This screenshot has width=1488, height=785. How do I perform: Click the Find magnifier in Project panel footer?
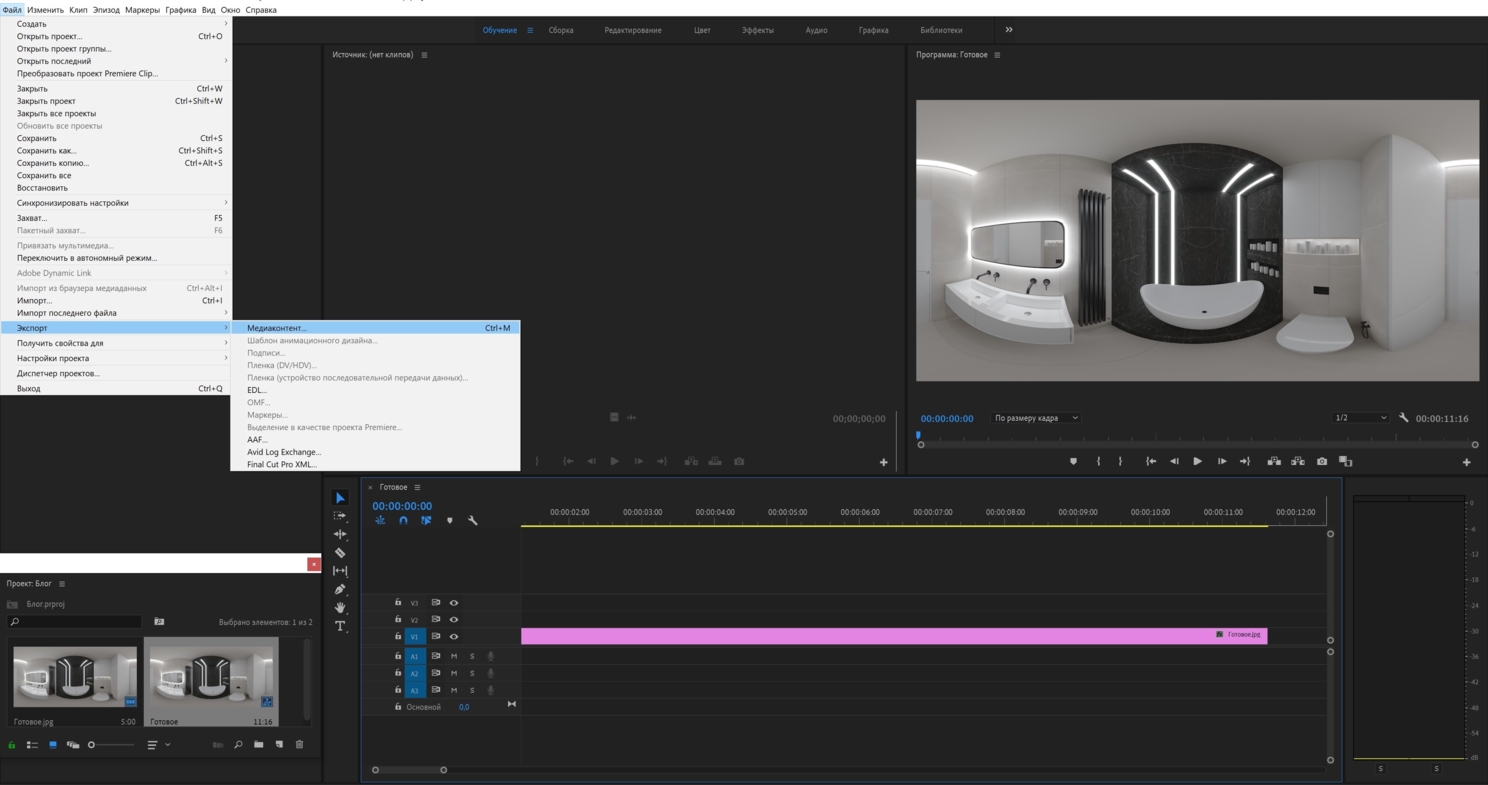click(x=238, y=744)
